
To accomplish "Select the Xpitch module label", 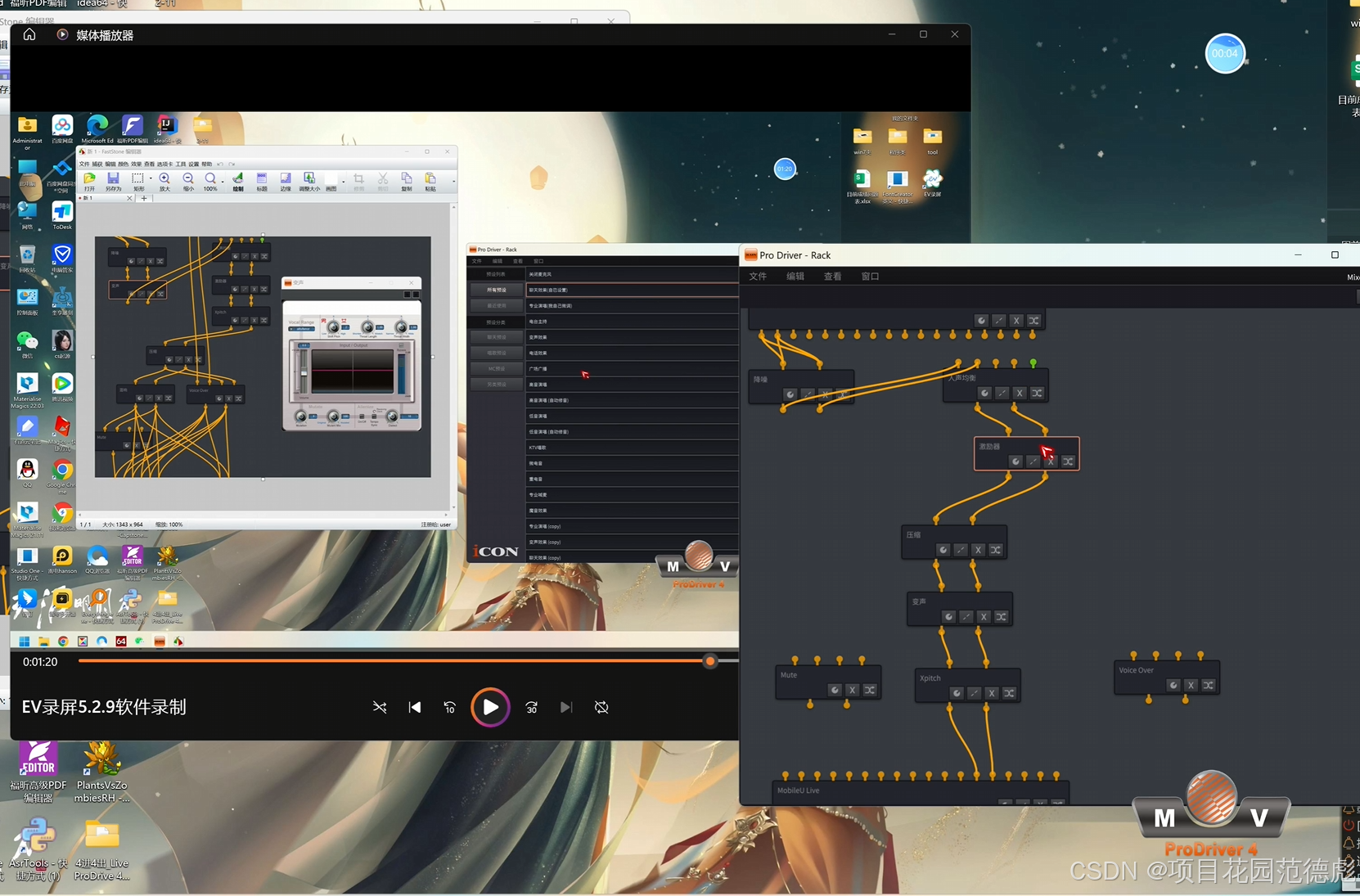I will point(930,678).
